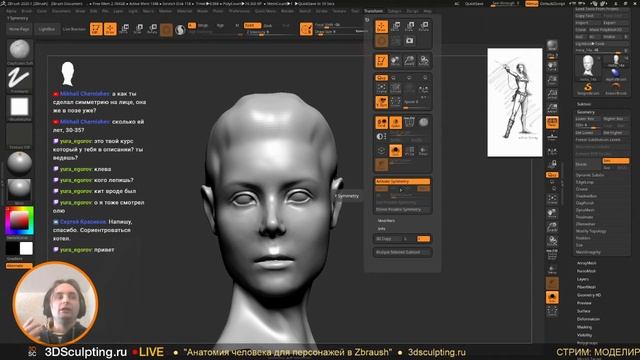Viewport: 640px width, 360px height.
Task: Expand the Deformation section
Action: pyautogui.click(x=588, y=319)
